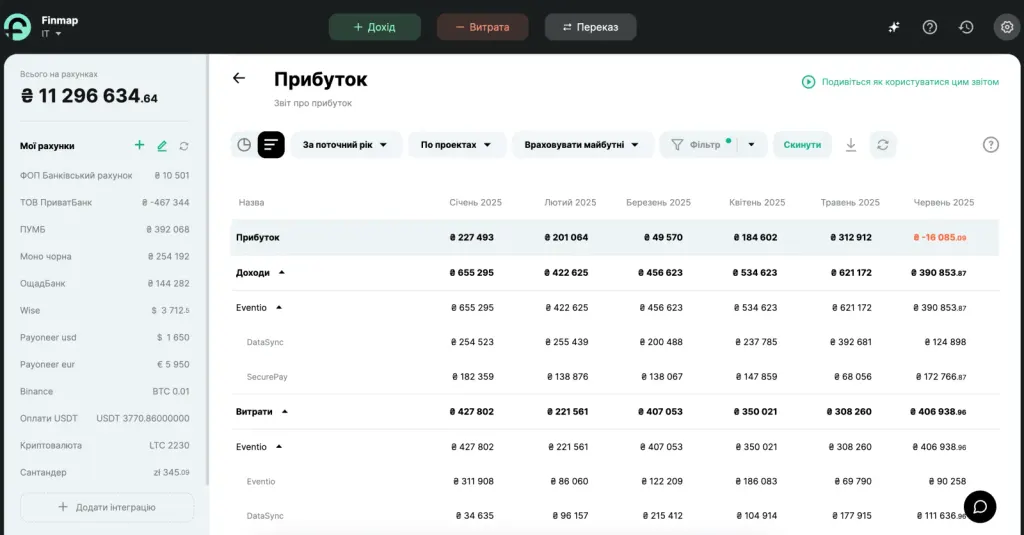Select the Сантандер account
Screen dimensions: 1024x535
coord(104,472)
